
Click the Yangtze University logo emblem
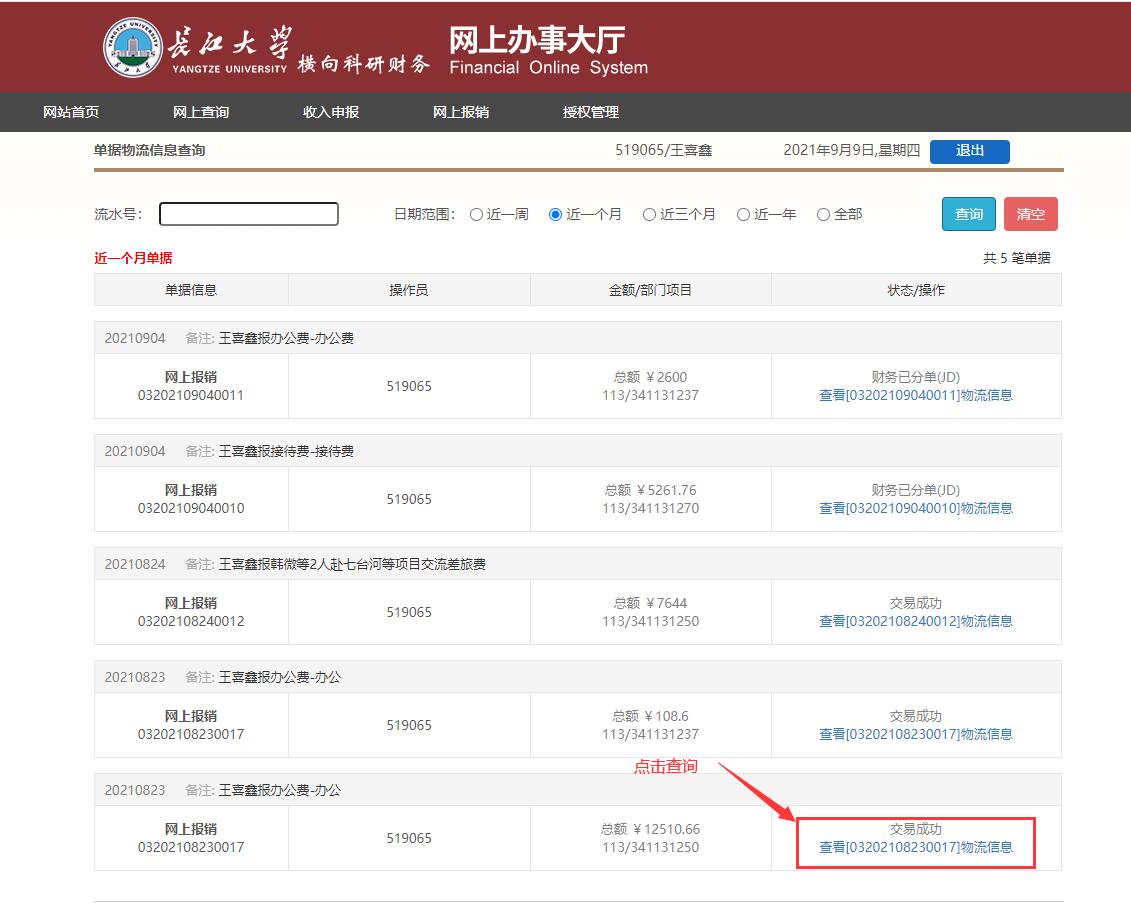click(132, 47)
